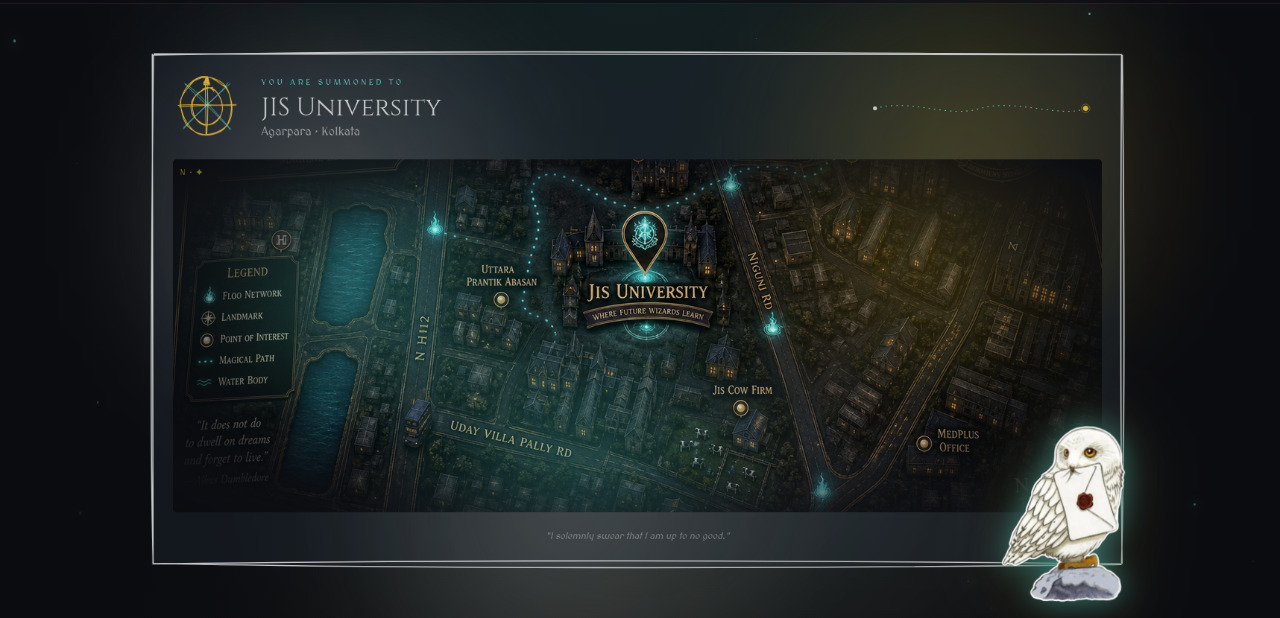The width and height of the screenshot is (1280, 618).
Task: Click the Floo flame nearest MedPlus Office
Action: pos(822,487)
